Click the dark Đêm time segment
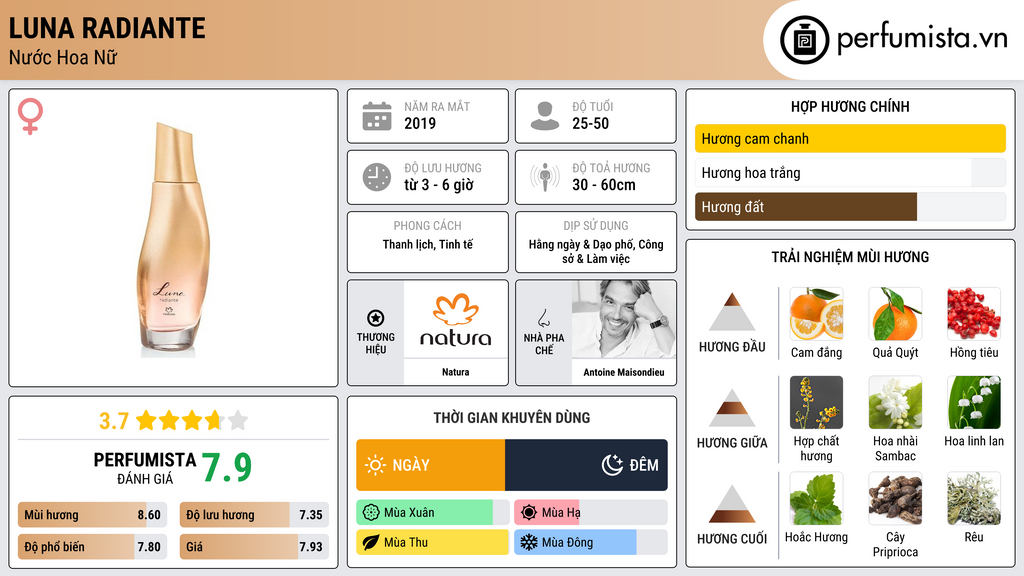This screenshot has height=576, width=1024. (x=586, y=465)
